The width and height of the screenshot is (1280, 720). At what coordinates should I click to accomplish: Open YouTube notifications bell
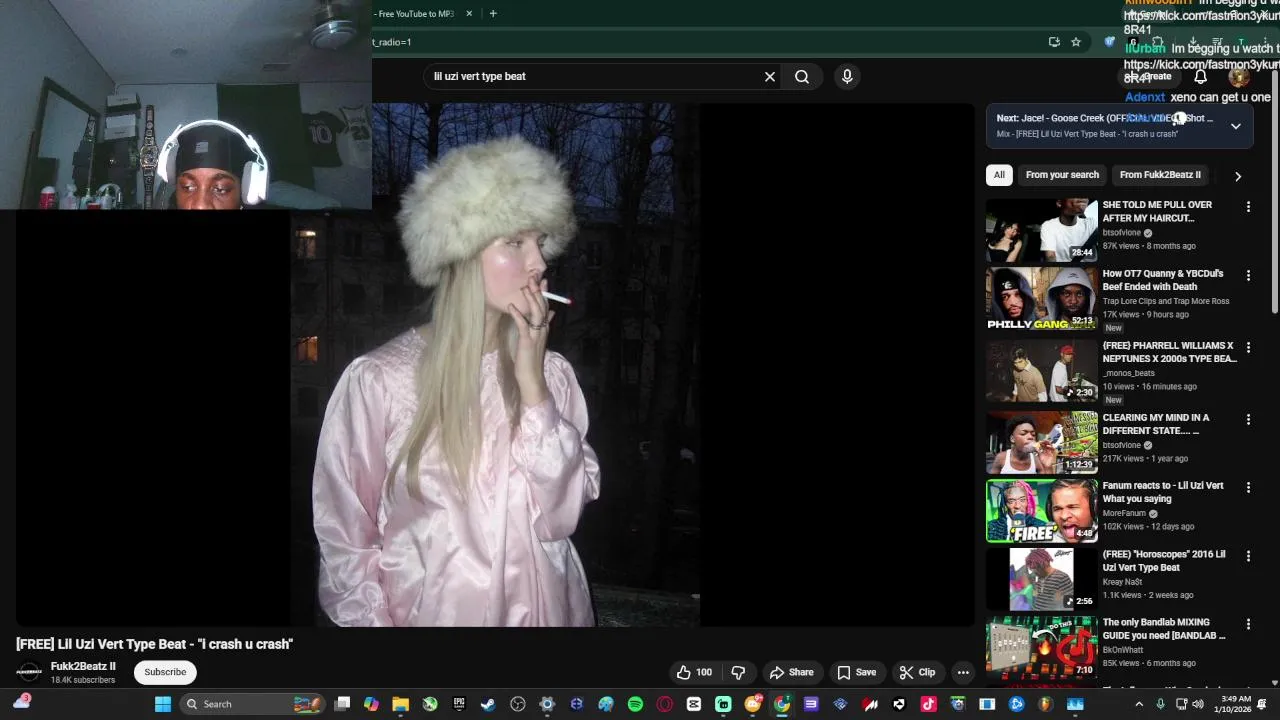[1200, 76]
